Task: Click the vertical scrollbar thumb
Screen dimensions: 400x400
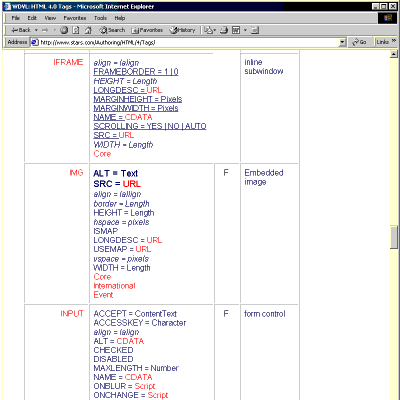Action: pyautogui.click(x=394, y=237)
